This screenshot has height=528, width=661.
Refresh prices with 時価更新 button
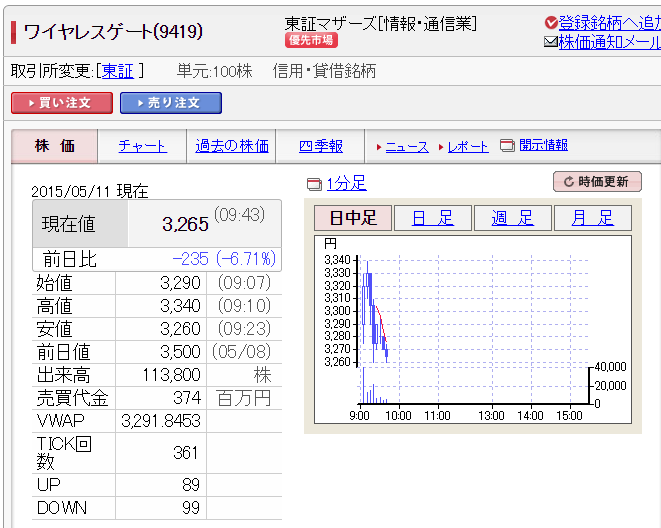(x=597, y=182)
